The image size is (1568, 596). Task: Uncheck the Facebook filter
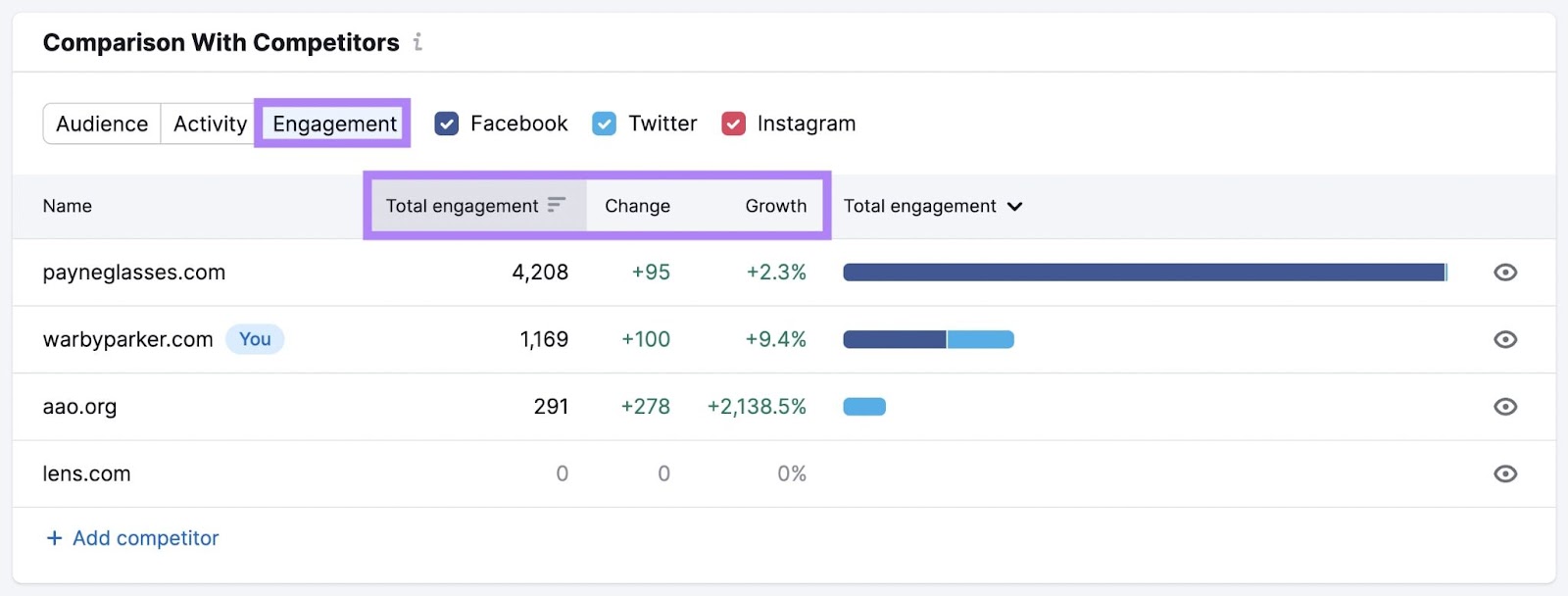pos(447,124)
